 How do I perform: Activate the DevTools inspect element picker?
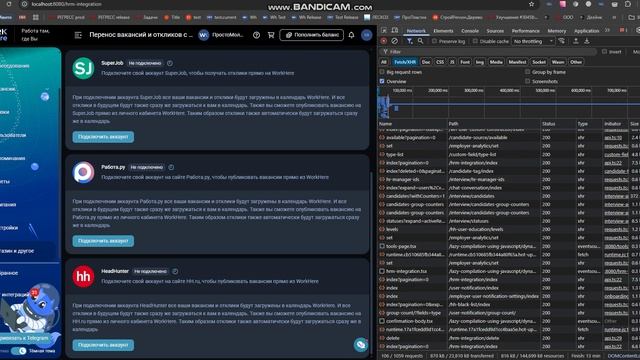click(384, 31)
